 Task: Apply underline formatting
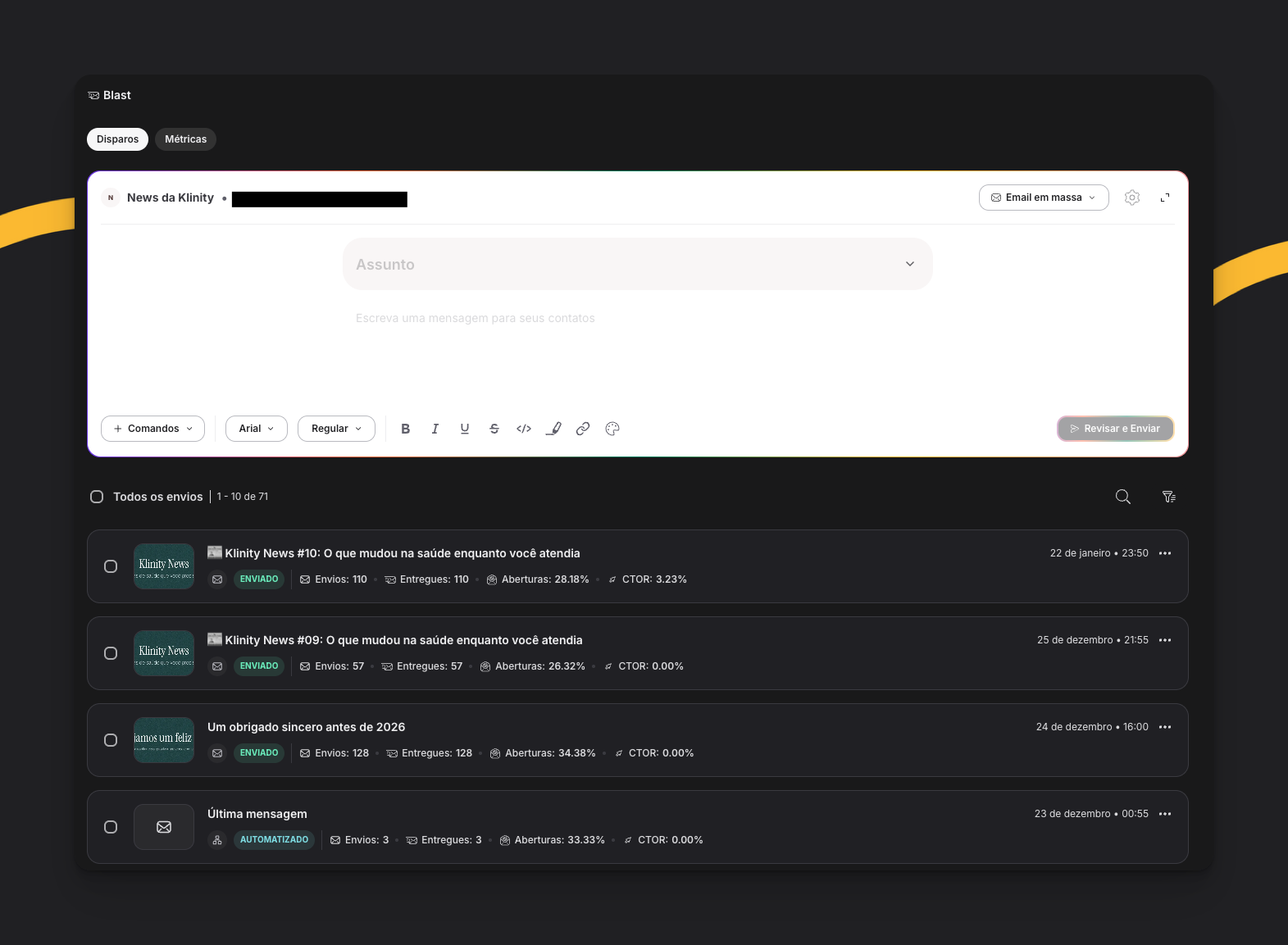click(x=465, y=429)
